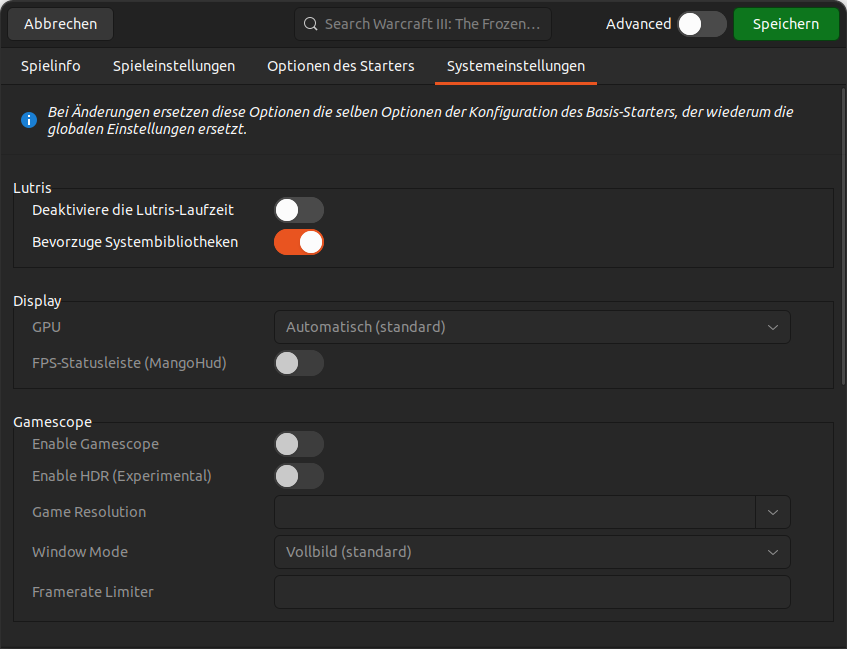Click the Framerate Limiter input field
The width and height of the screenshot is (847, 649).
(532, 591)
